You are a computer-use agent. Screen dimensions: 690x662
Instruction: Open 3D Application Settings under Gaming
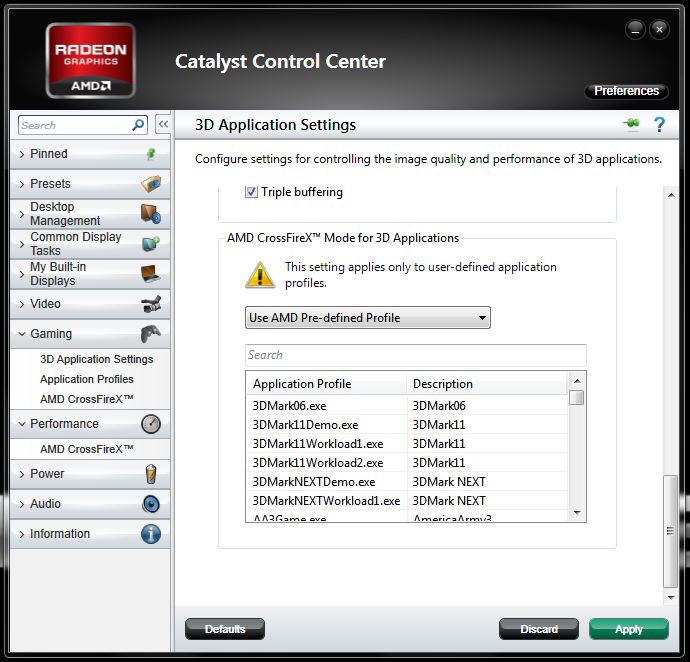click(x=96, y=359)
